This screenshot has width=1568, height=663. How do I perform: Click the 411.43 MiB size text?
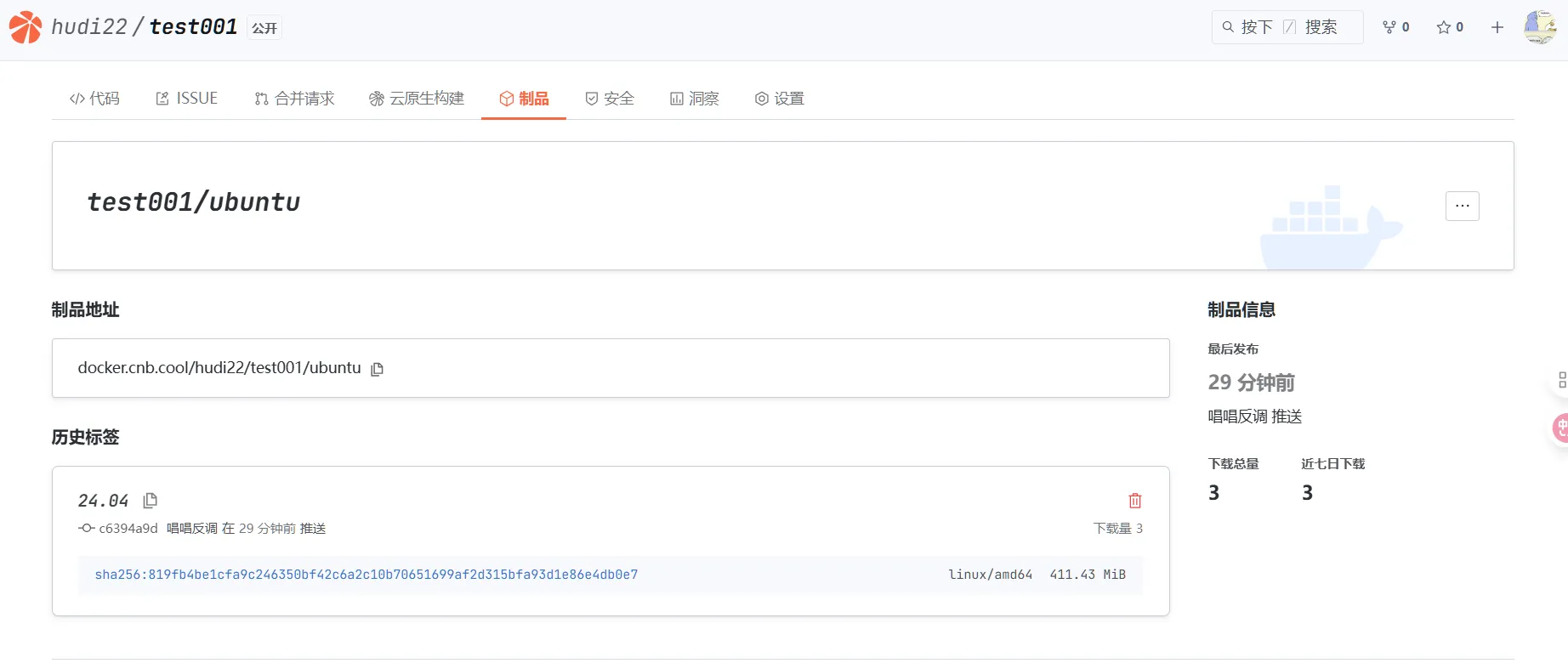[1088, 575]
